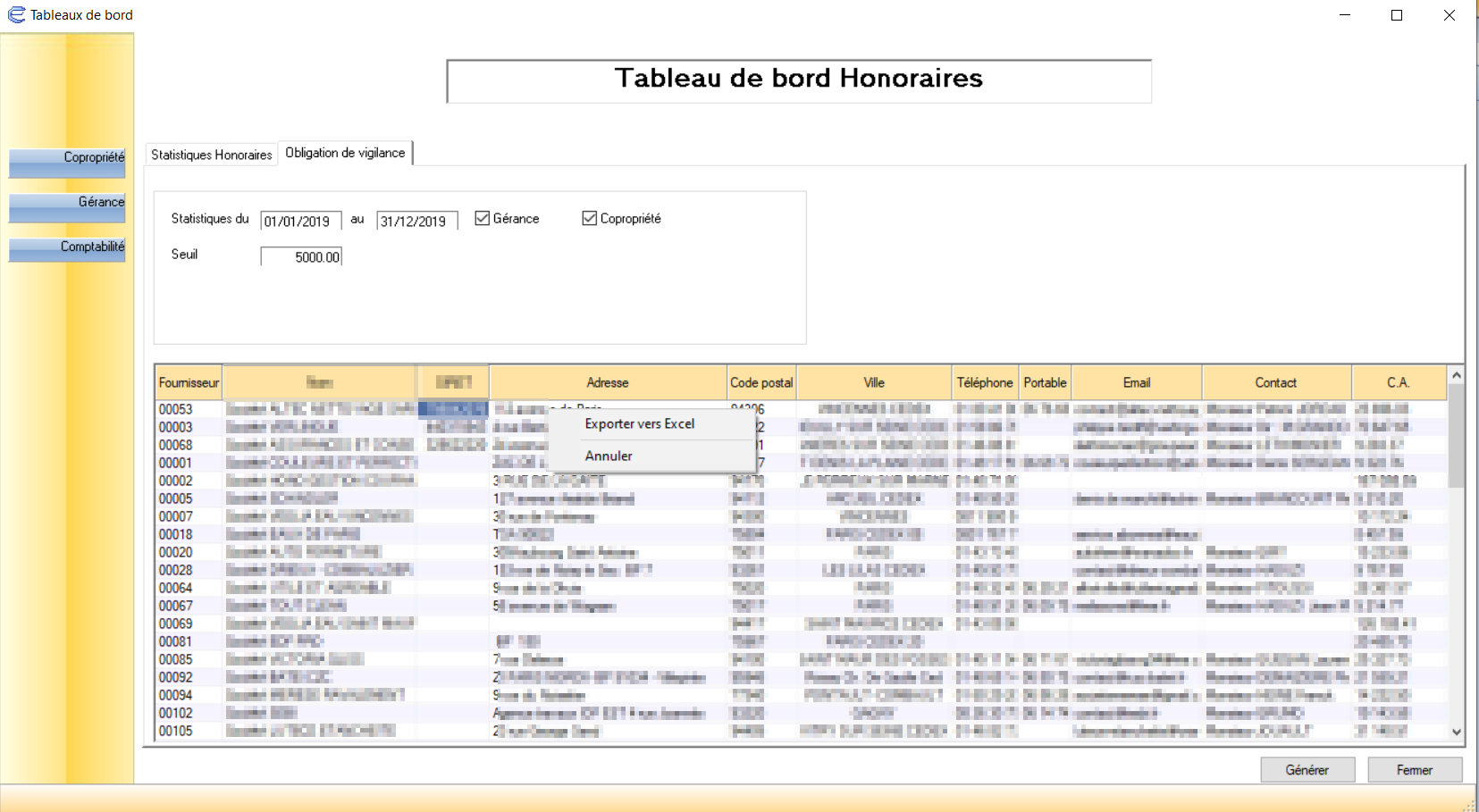
Task: Click the Ville column header
Action: tap(874, 382)
